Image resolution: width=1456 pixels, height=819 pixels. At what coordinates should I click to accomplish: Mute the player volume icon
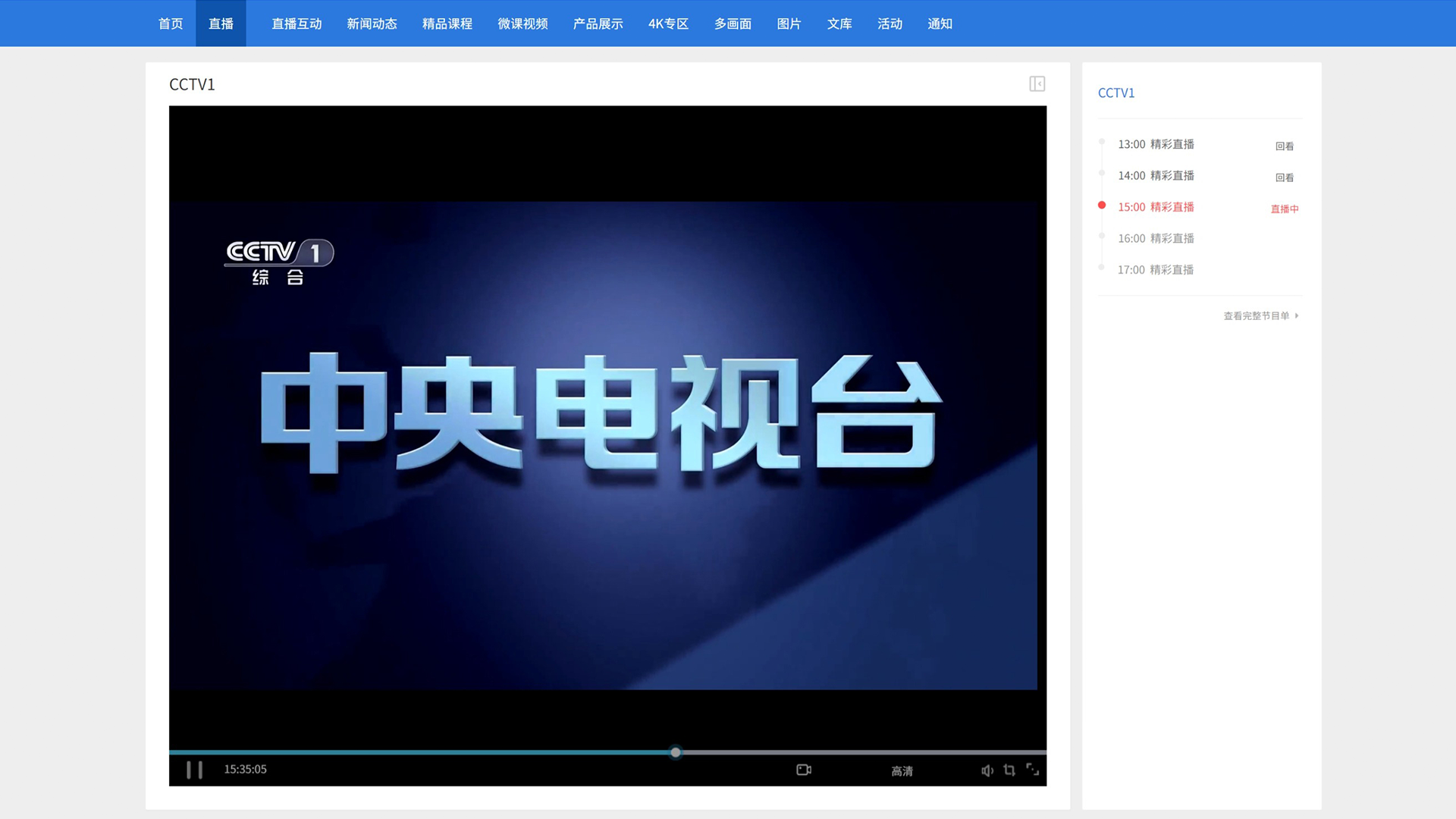[987, 770]
